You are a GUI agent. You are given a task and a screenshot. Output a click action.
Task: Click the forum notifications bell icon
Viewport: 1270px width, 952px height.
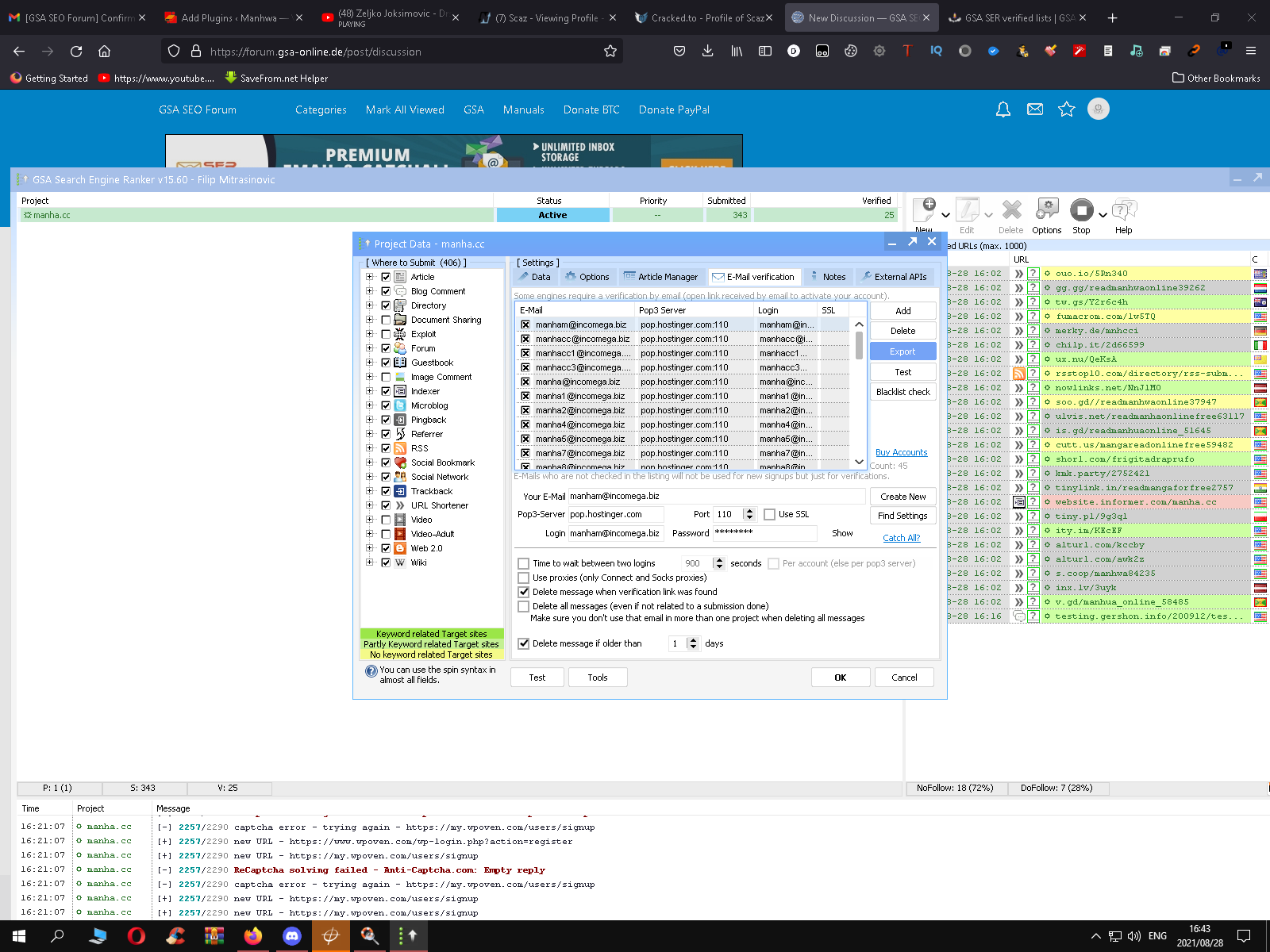pos(1003,109)
